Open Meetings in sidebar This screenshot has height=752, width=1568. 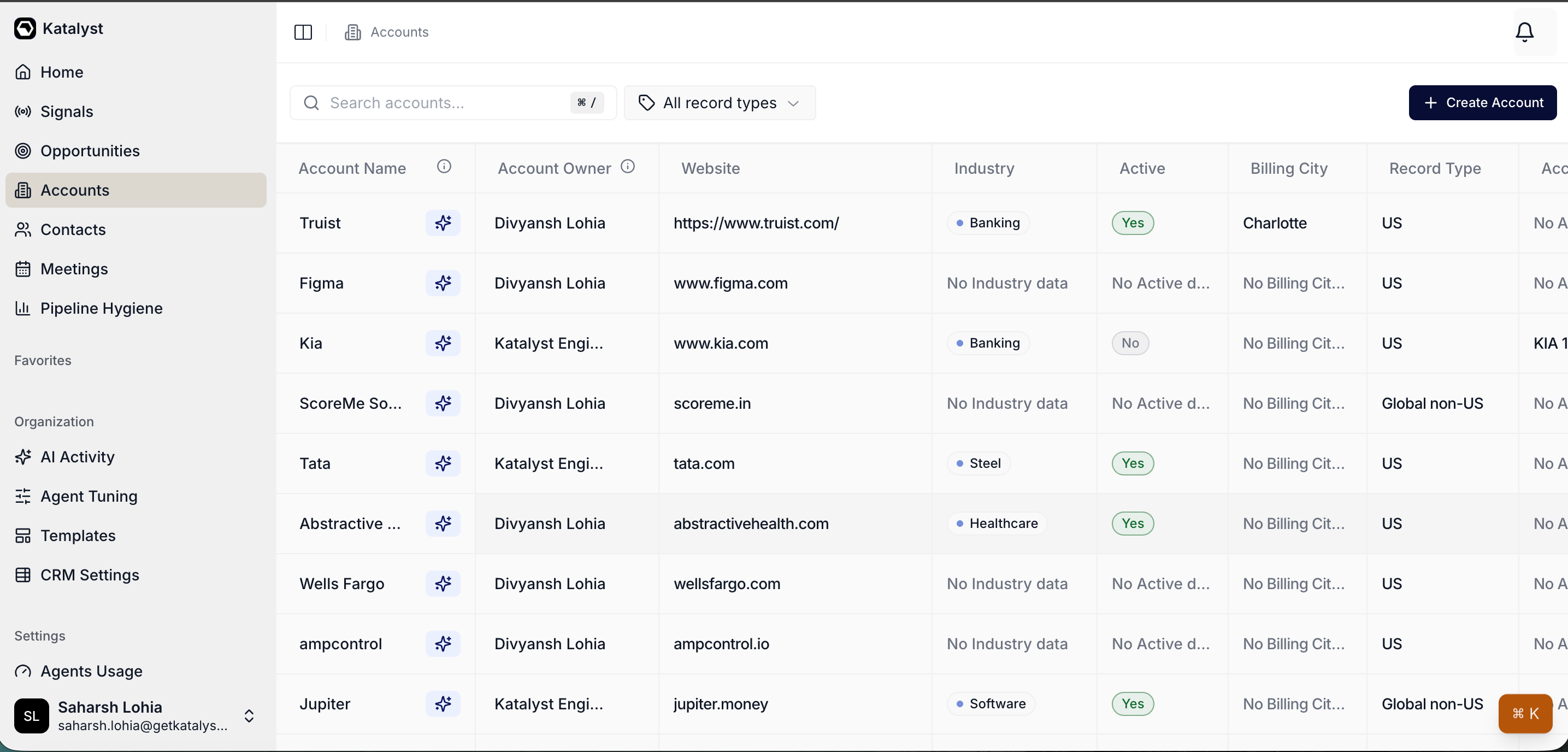point(135,269)
